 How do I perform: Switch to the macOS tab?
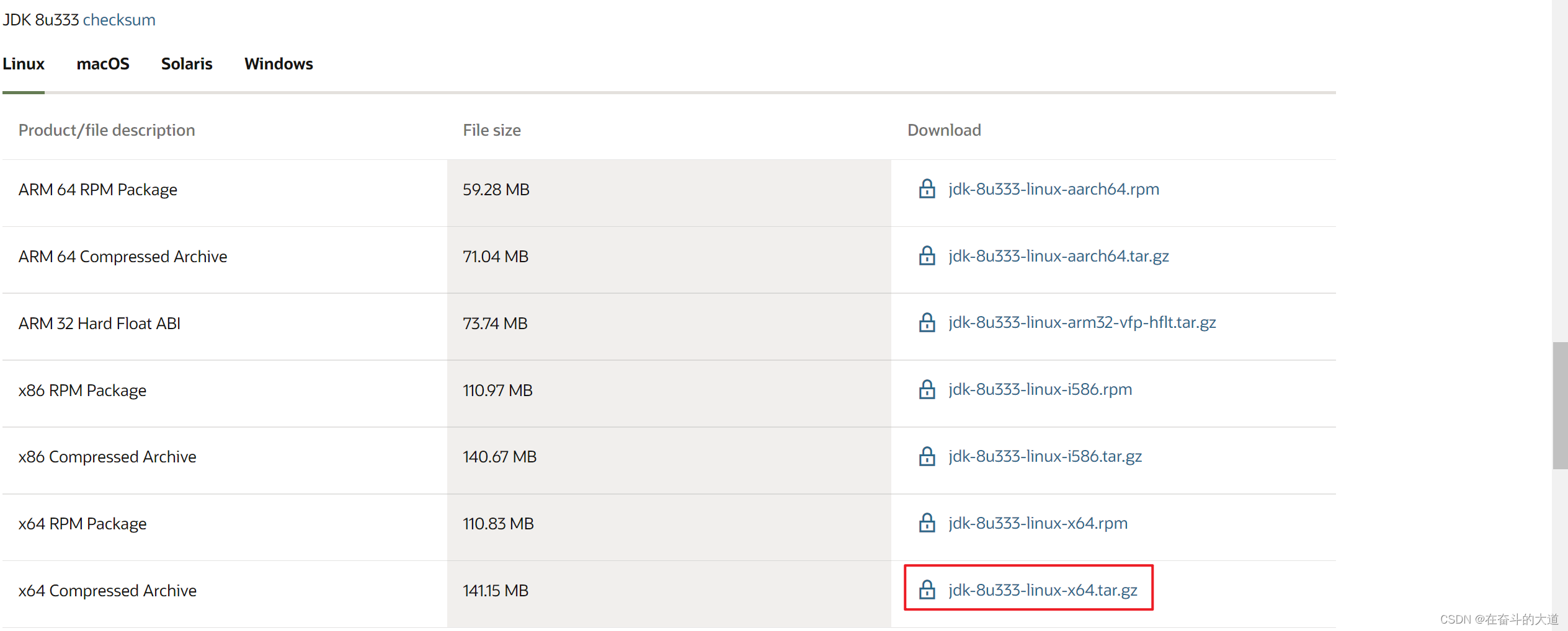click(x=103, y=64)
